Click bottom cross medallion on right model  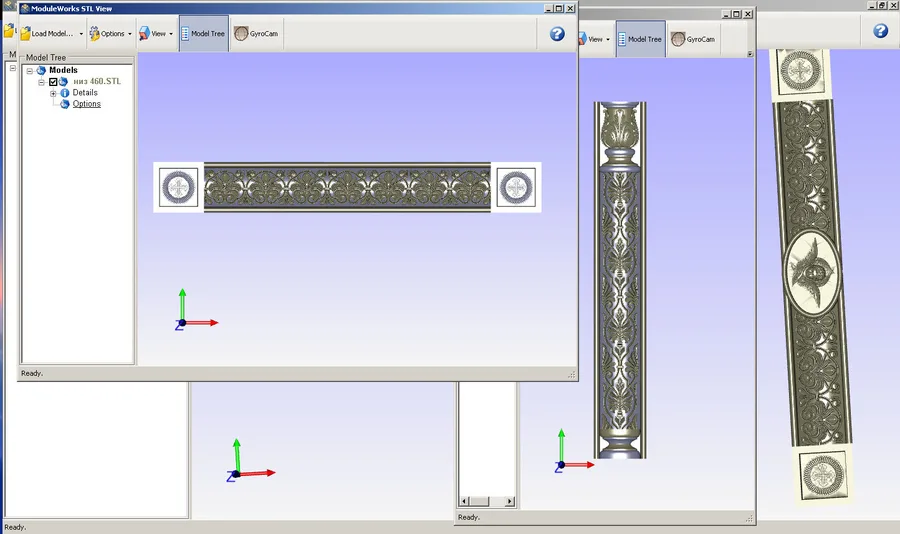click(823, 475)
